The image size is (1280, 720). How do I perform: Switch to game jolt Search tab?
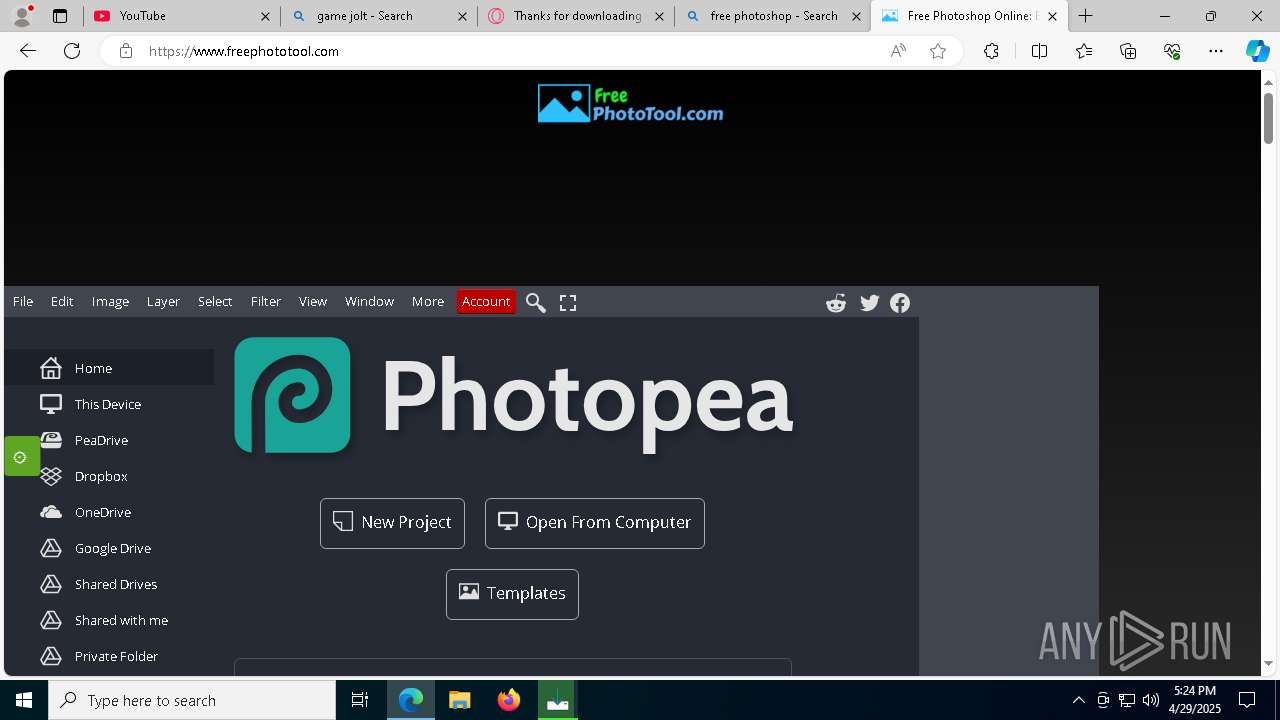click(379, 16)
